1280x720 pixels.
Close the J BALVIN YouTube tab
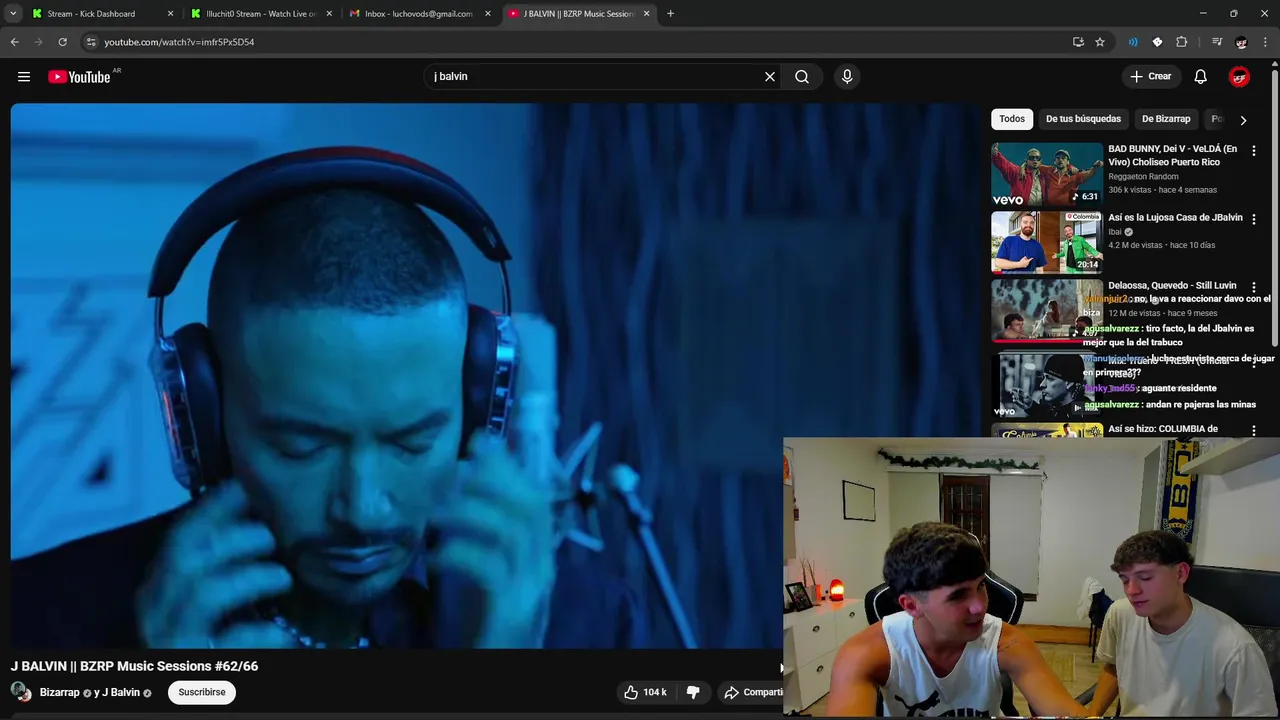point(646,14)
